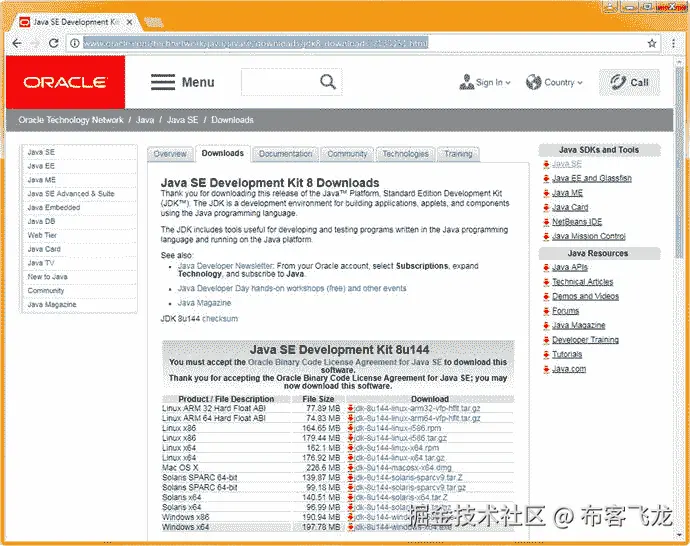This screenshot has width=690, height=546.
Task: Switch to the Overview tab
Action: click(x=170, y=154)
